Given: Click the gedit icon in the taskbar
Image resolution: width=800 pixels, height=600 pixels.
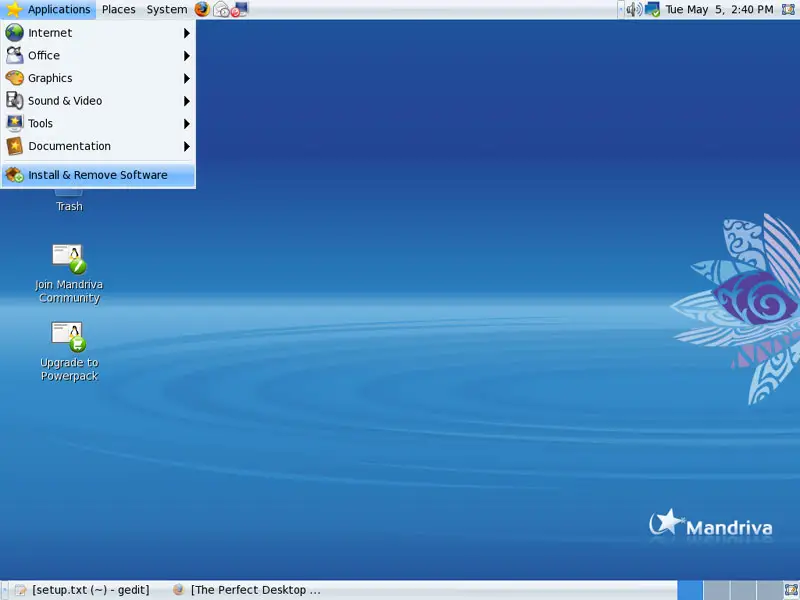Looking at the screenshot, I should (x=21, y=590).
